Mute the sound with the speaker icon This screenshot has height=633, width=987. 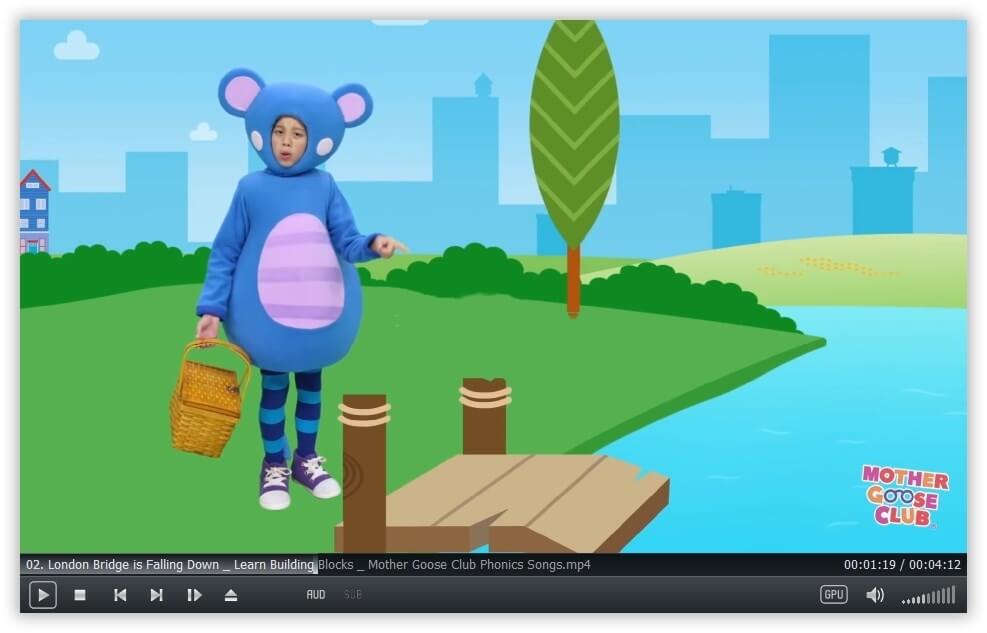[x=874, y=595]
